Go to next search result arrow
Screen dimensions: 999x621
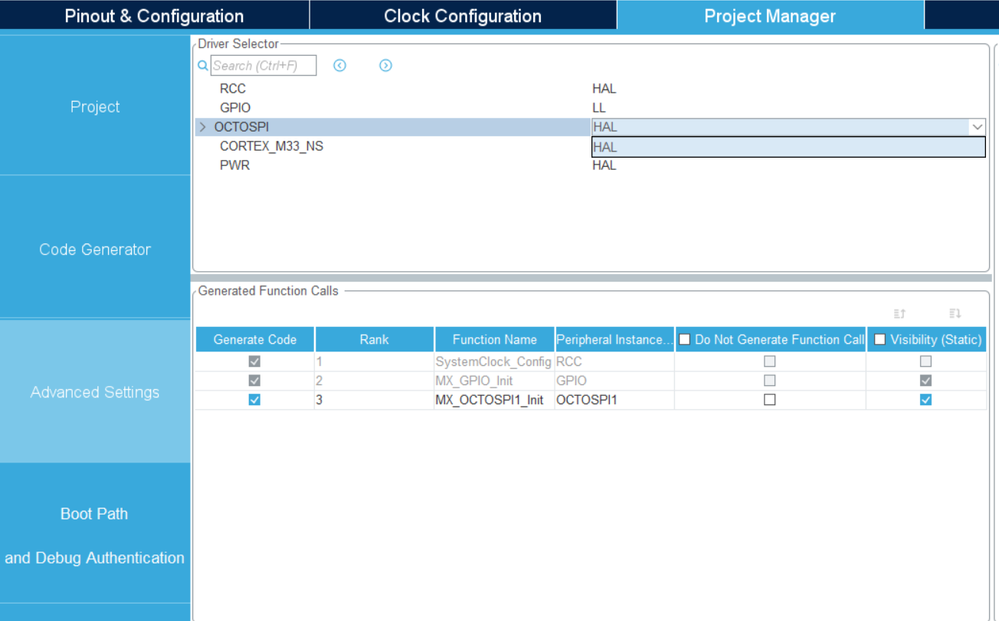point(385,66)
